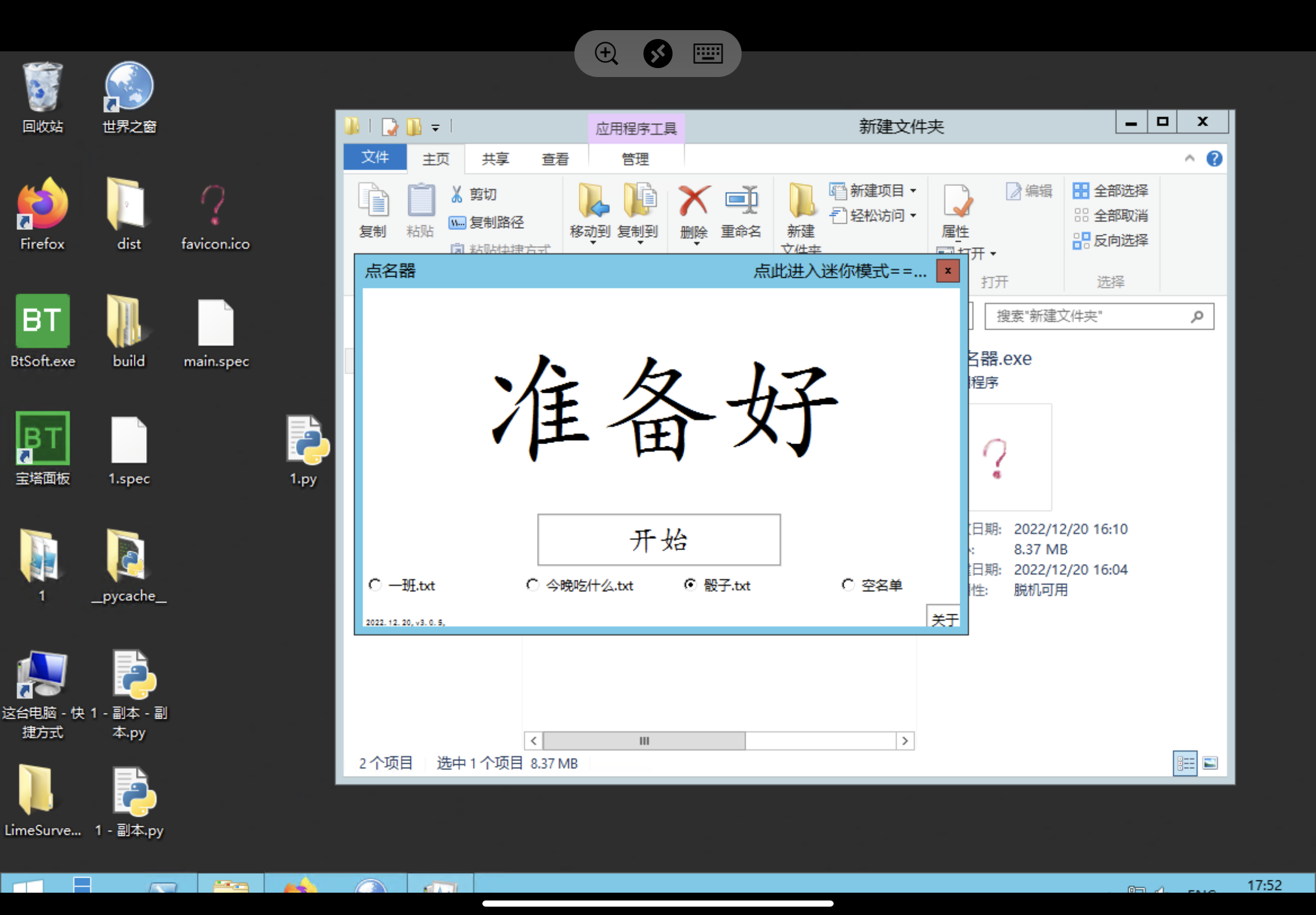The height and width of the screenshot is (915, 1316).
Task: Select the 一班.txt radio button
Action: 375,585
